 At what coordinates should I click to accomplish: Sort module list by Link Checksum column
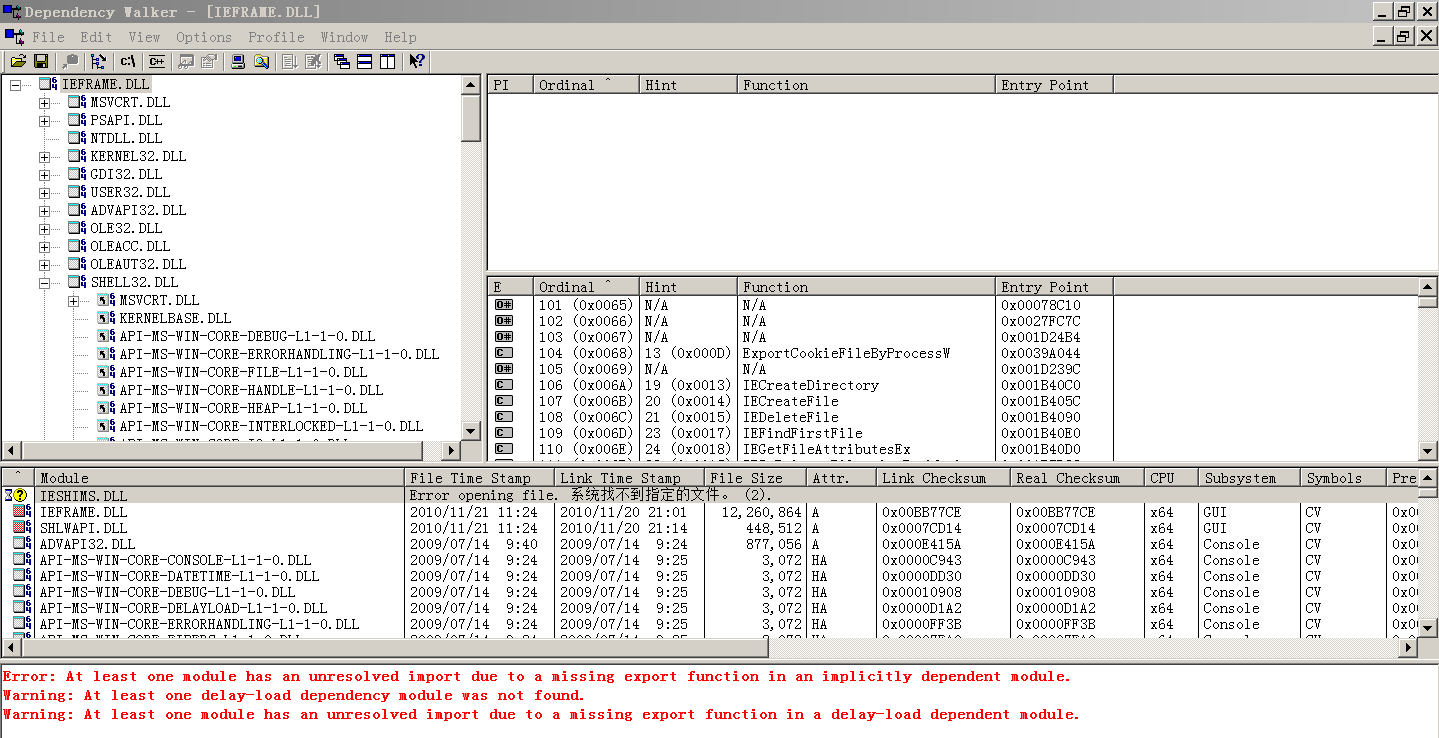coord(943,478)
